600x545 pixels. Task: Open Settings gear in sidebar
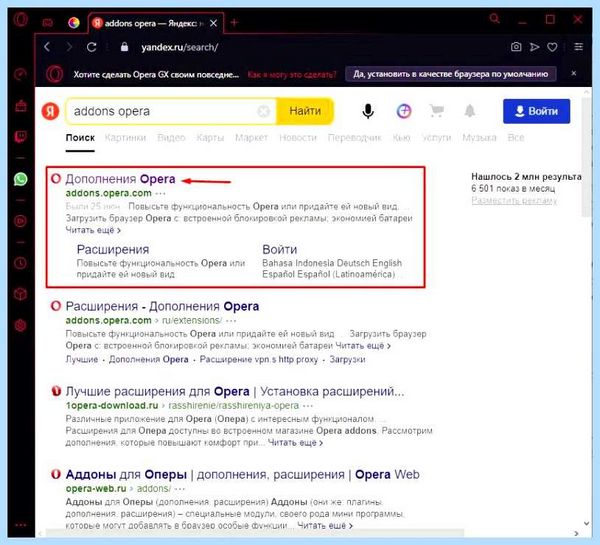coord(20,325)
